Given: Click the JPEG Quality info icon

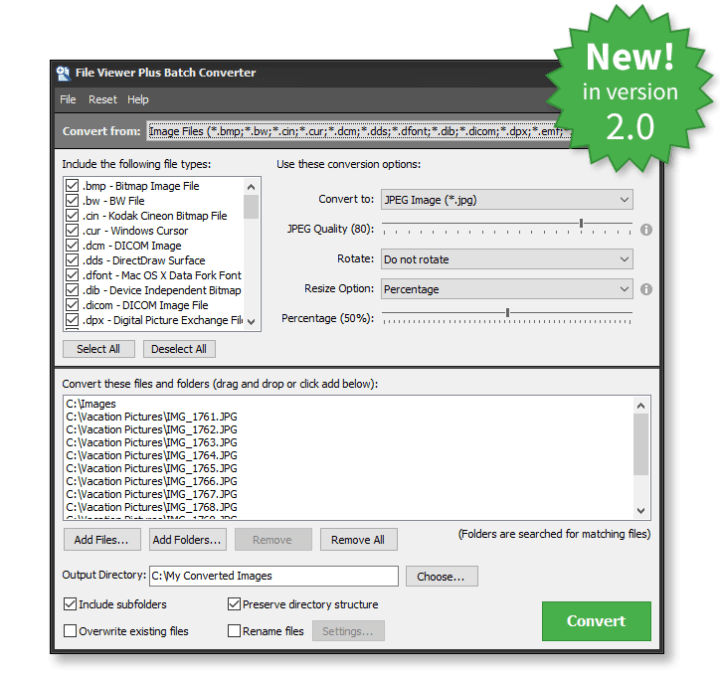Looking at the screenshot, I should pos(646,229).
